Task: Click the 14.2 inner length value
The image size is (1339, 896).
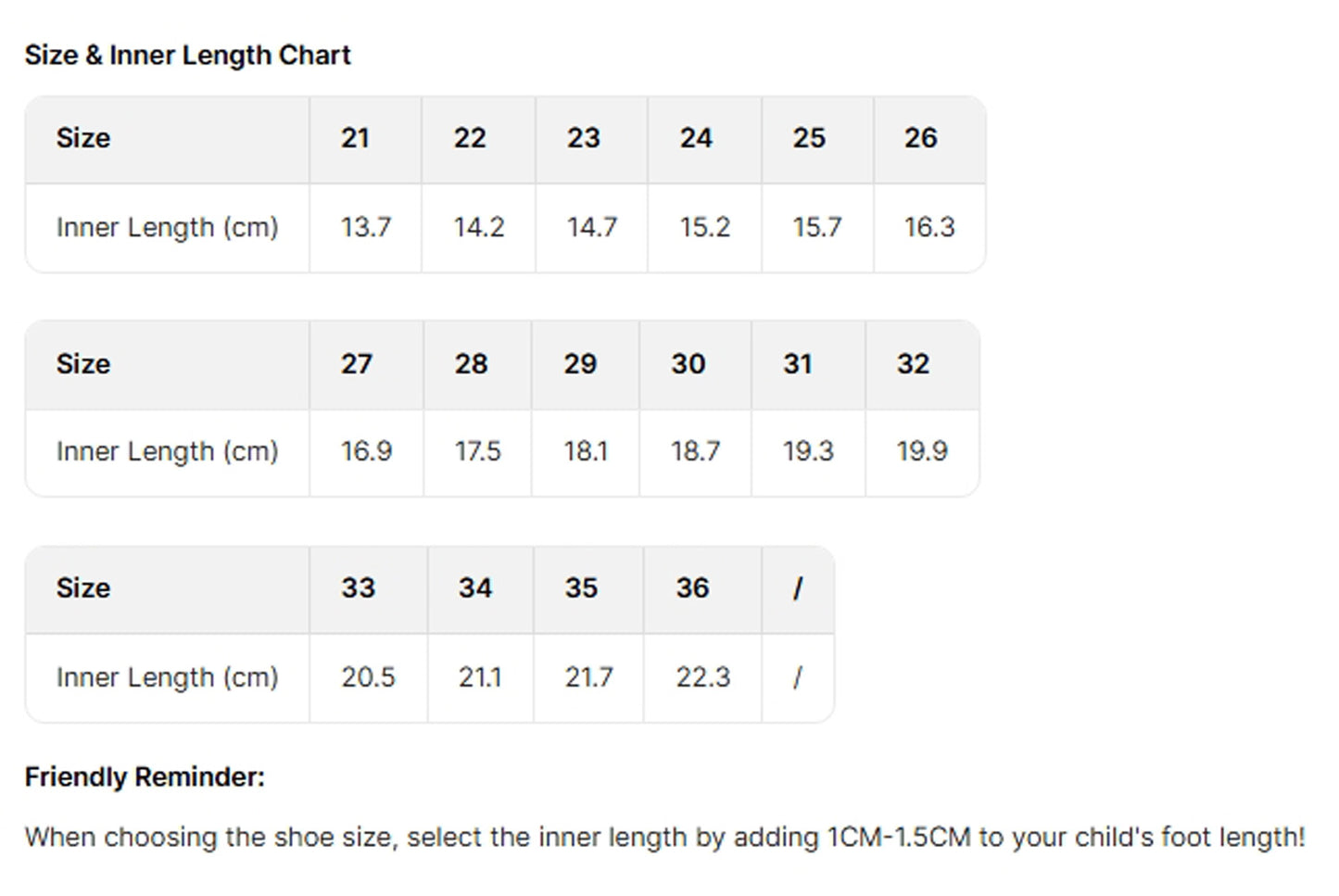Action: (478, 227)
